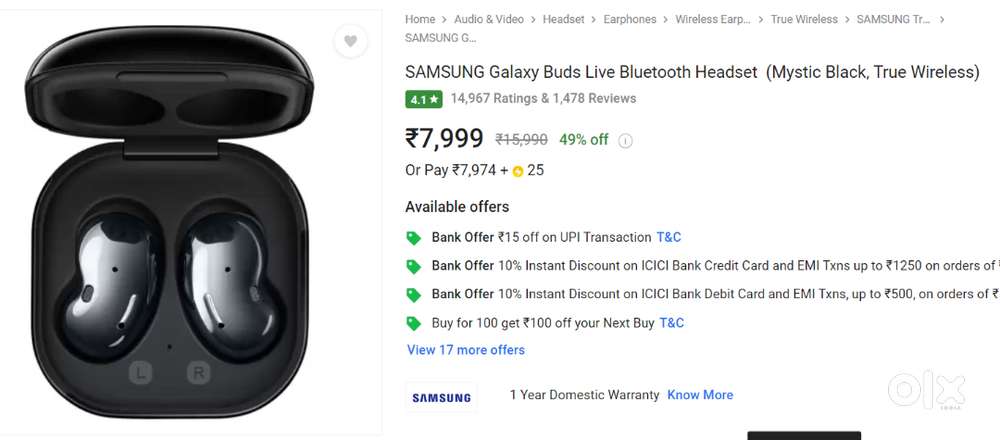Image resolution: width=1000 pixels, height=440 pixels.
Task: Select True Wireless breadcrumb
Action: pos(804,19)
